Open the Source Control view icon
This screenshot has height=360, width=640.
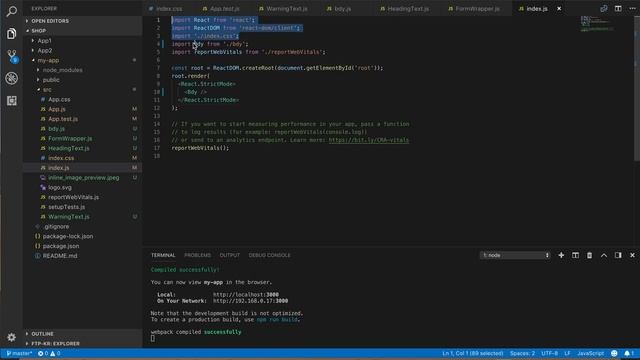[x=11, y=56]
